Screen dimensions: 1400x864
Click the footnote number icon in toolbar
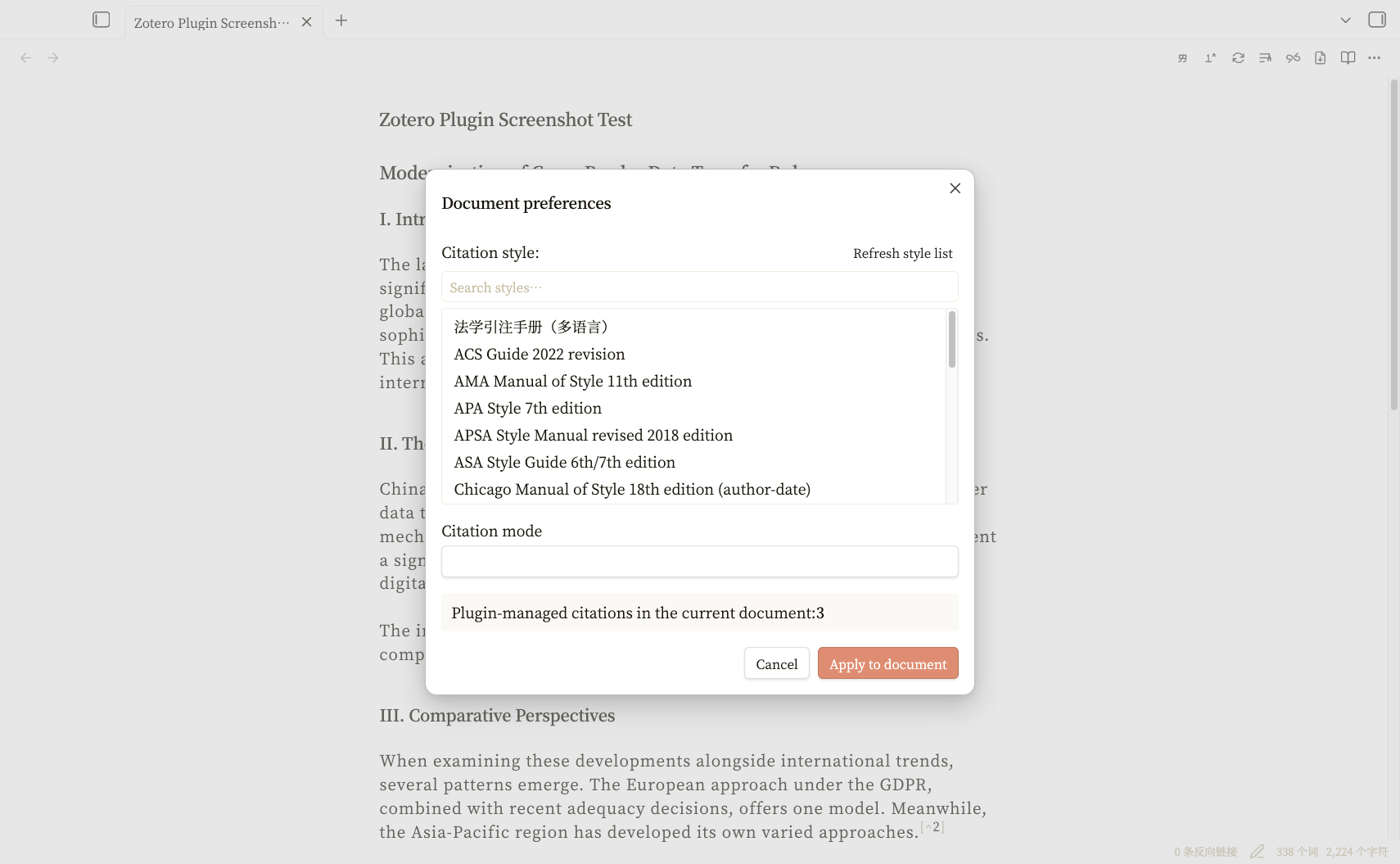click(x=1210, y=58)
